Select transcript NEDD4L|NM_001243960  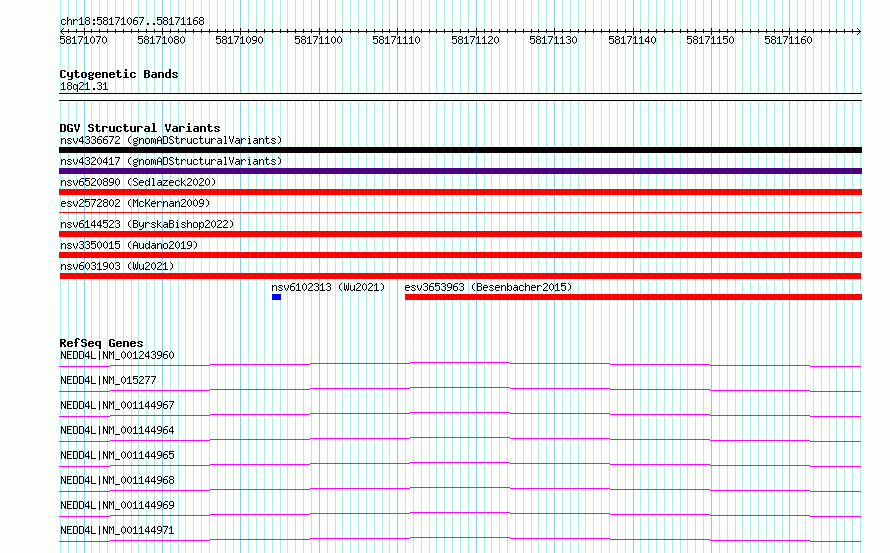(117, 355)
